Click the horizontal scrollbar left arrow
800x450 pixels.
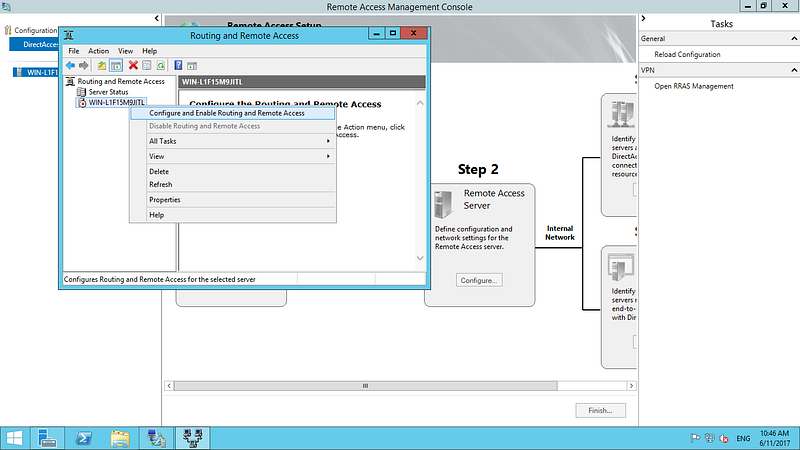169,386
